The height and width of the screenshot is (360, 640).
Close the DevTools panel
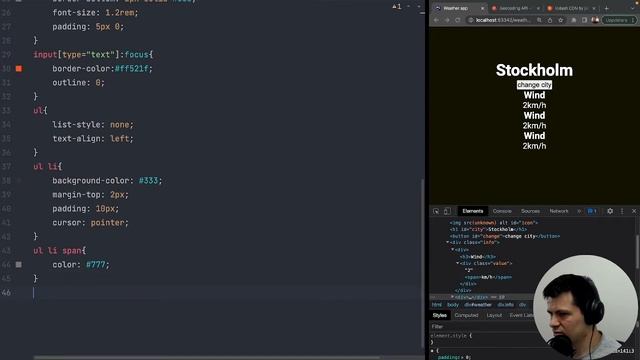pyautogui.click(x=634, y=211)
